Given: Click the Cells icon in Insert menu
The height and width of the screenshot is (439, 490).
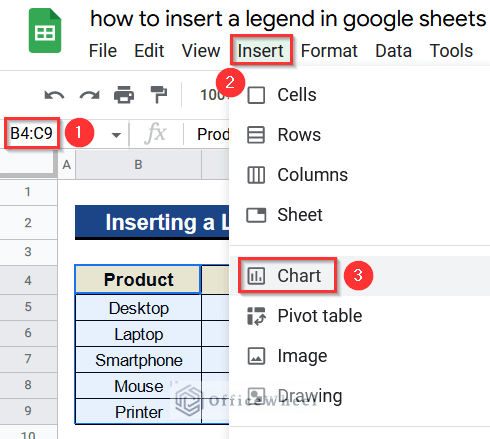Looking at the screenshot, I should pos(256,95).
